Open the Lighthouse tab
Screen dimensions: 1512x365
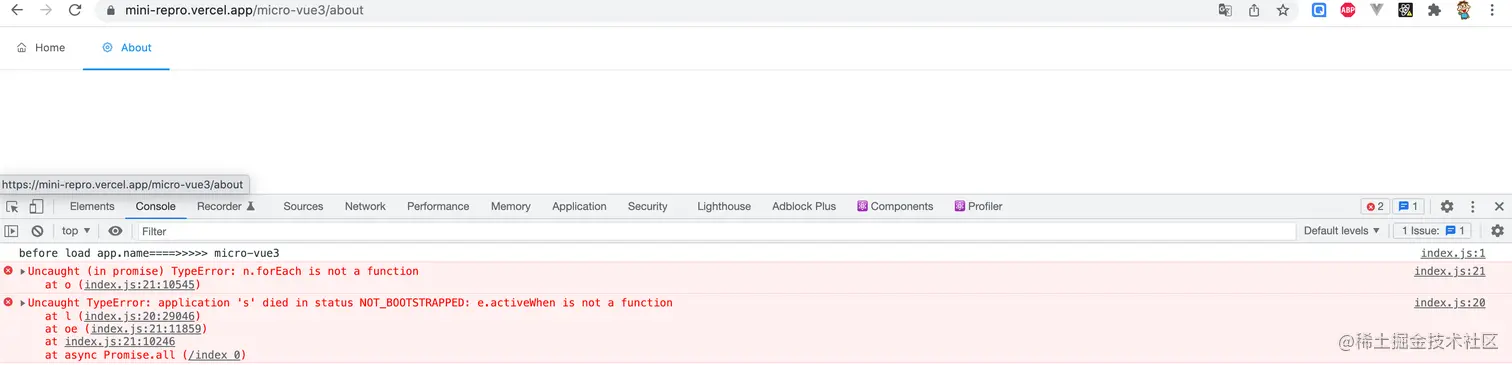click(x=724, y=206)
